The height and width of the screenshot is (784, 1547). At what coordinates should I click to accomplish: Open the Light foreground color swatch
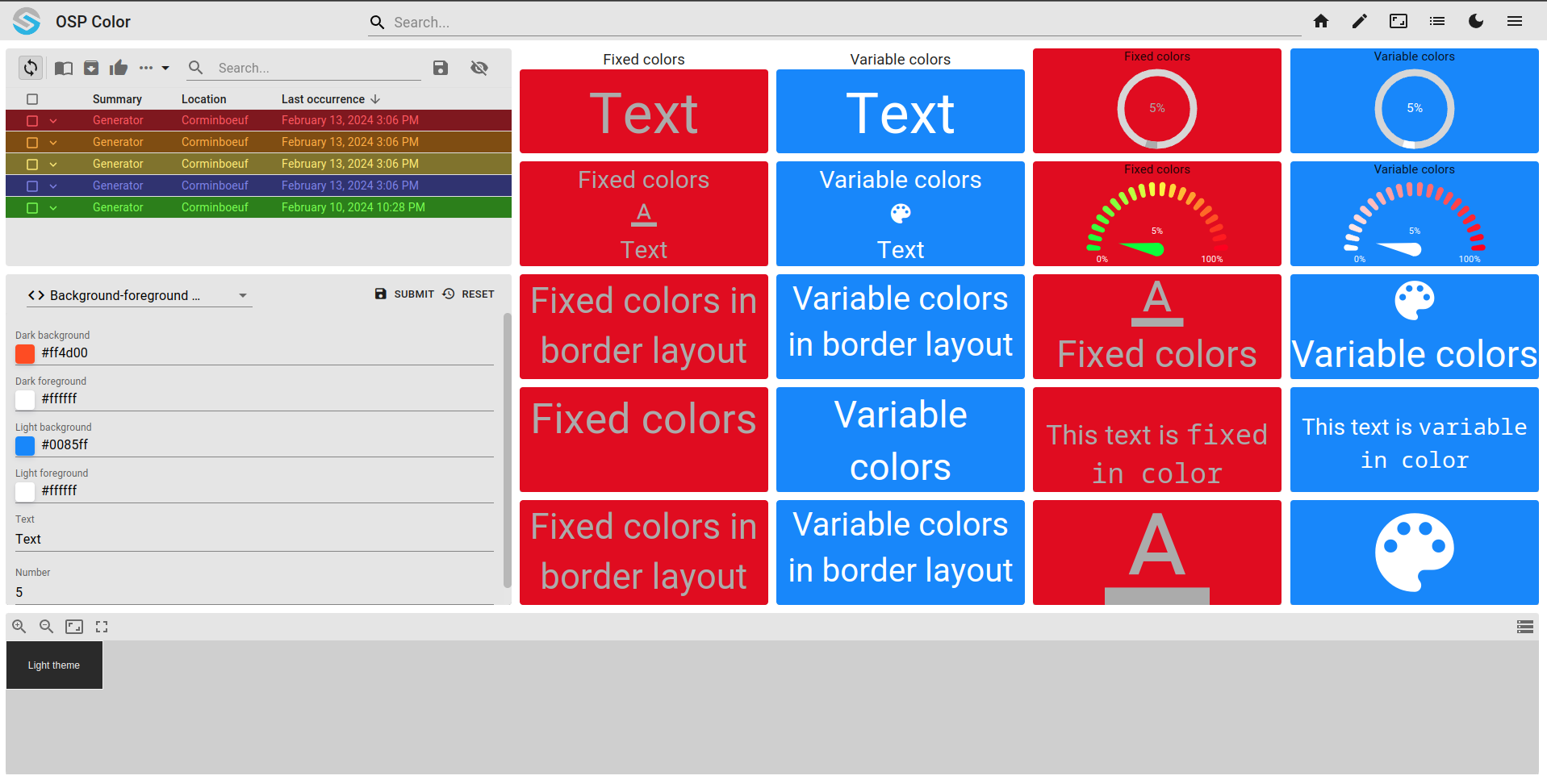(25, 491)
